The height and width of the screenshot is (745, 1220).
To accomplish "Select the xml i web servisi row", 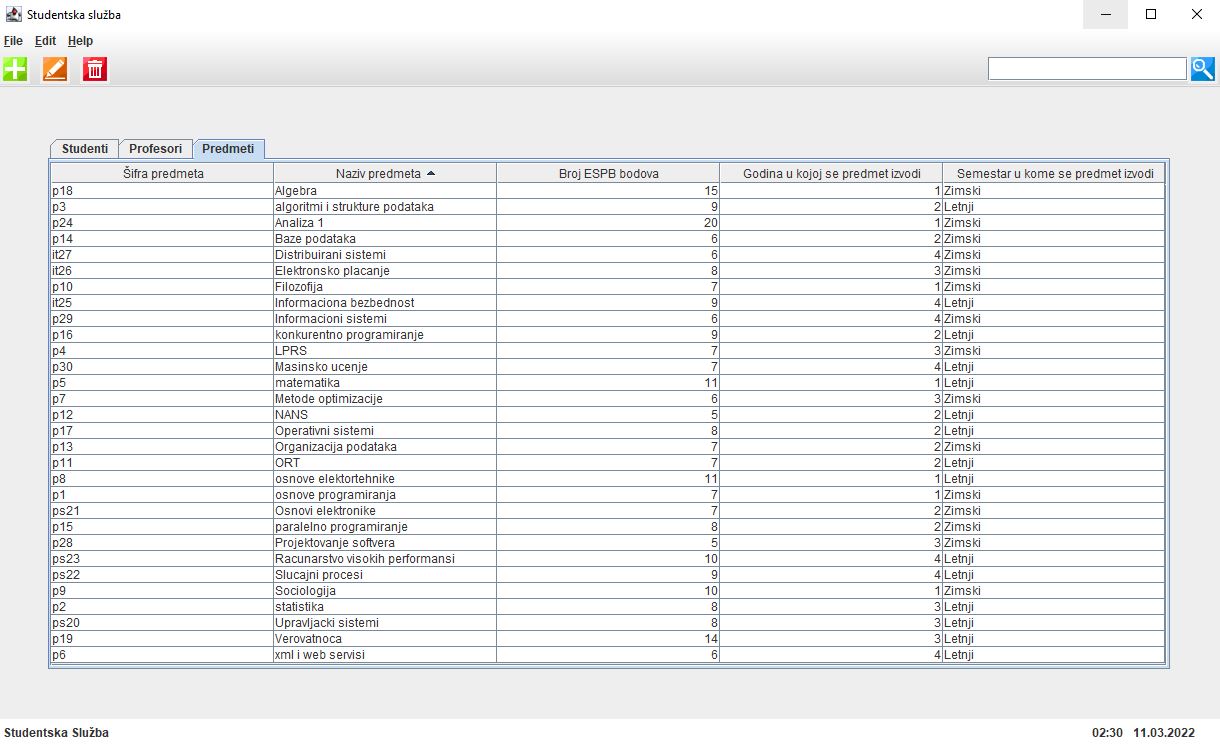I will tap(608, 655).
